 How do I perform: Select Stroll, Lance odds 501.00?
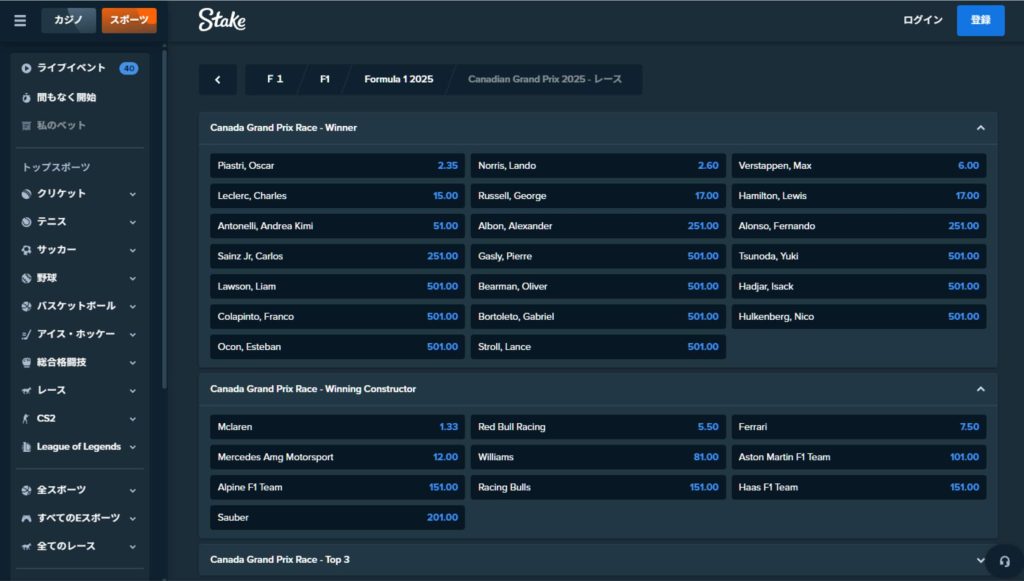(598, 347)
